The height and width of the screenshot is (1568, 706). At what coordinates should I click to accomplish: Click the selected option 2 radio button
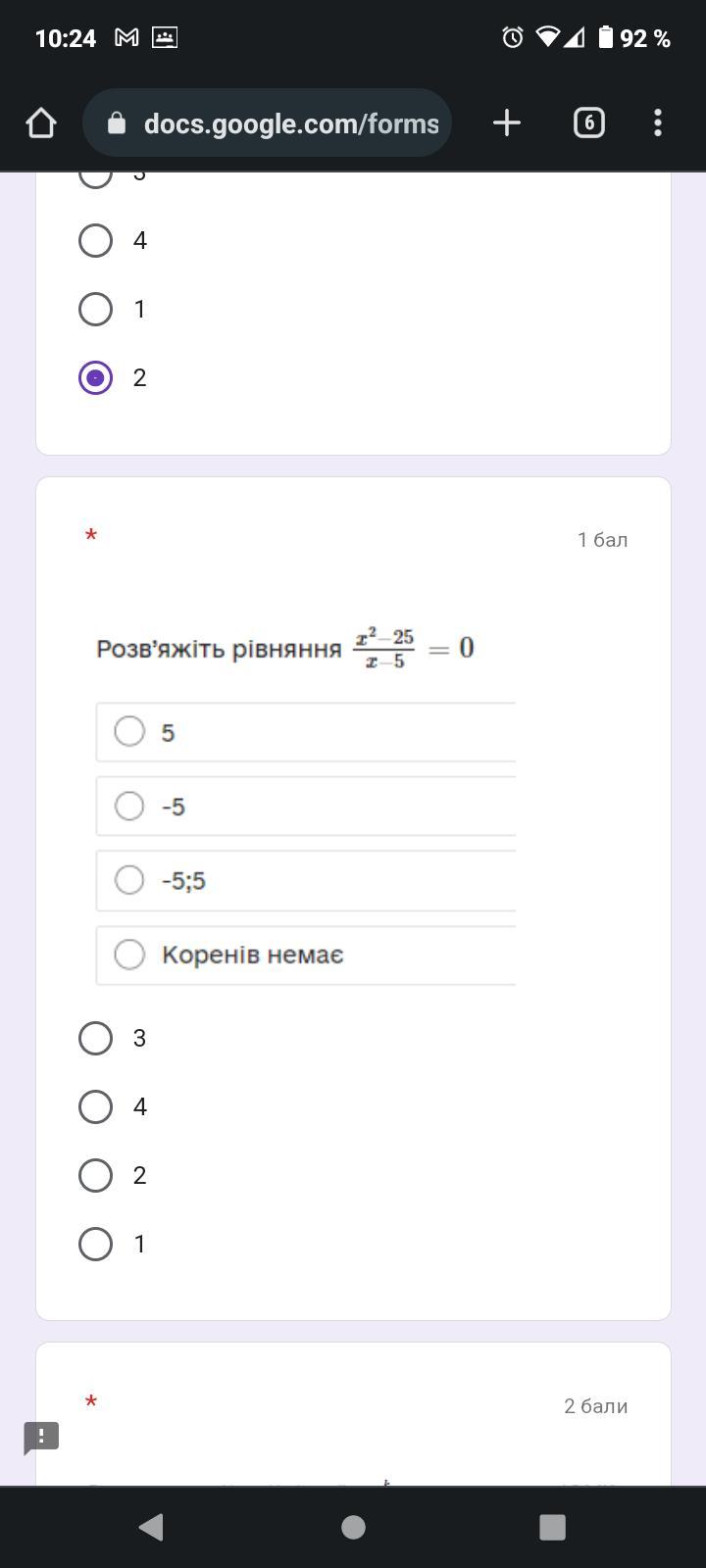pyautogui.click(x=95, y=377)
